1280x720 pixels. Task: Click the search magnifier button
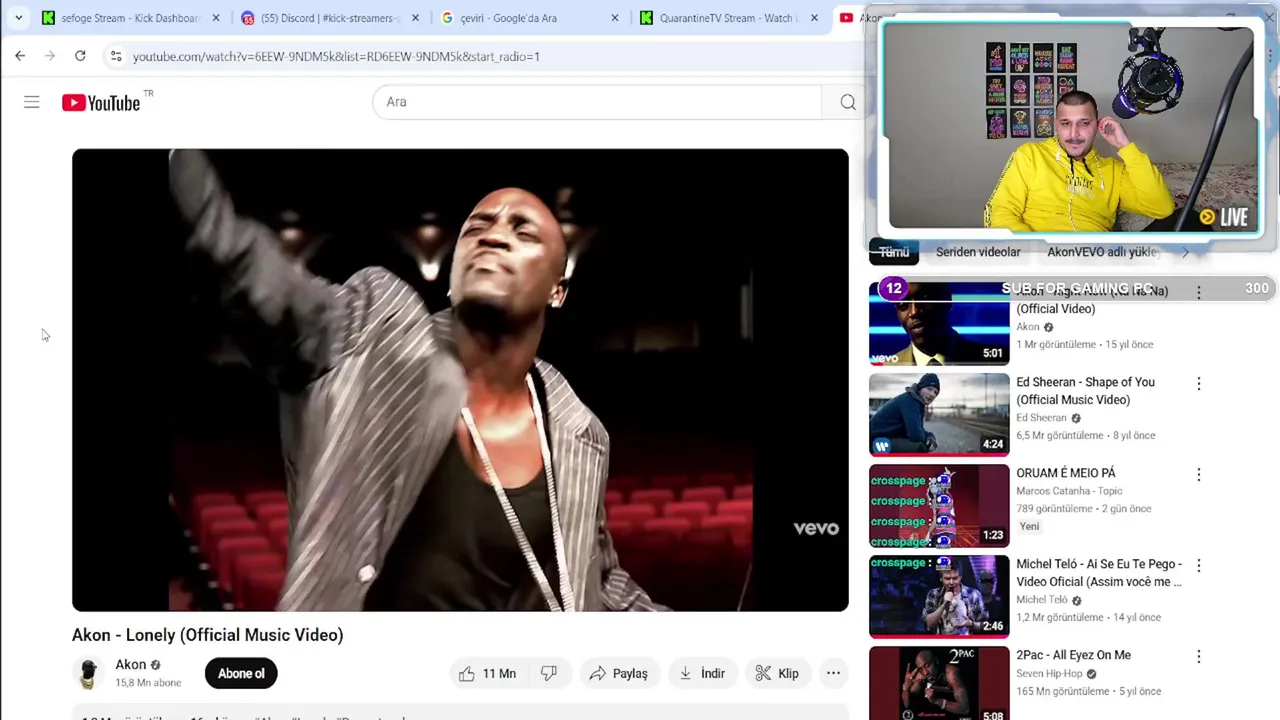point(847,102)
